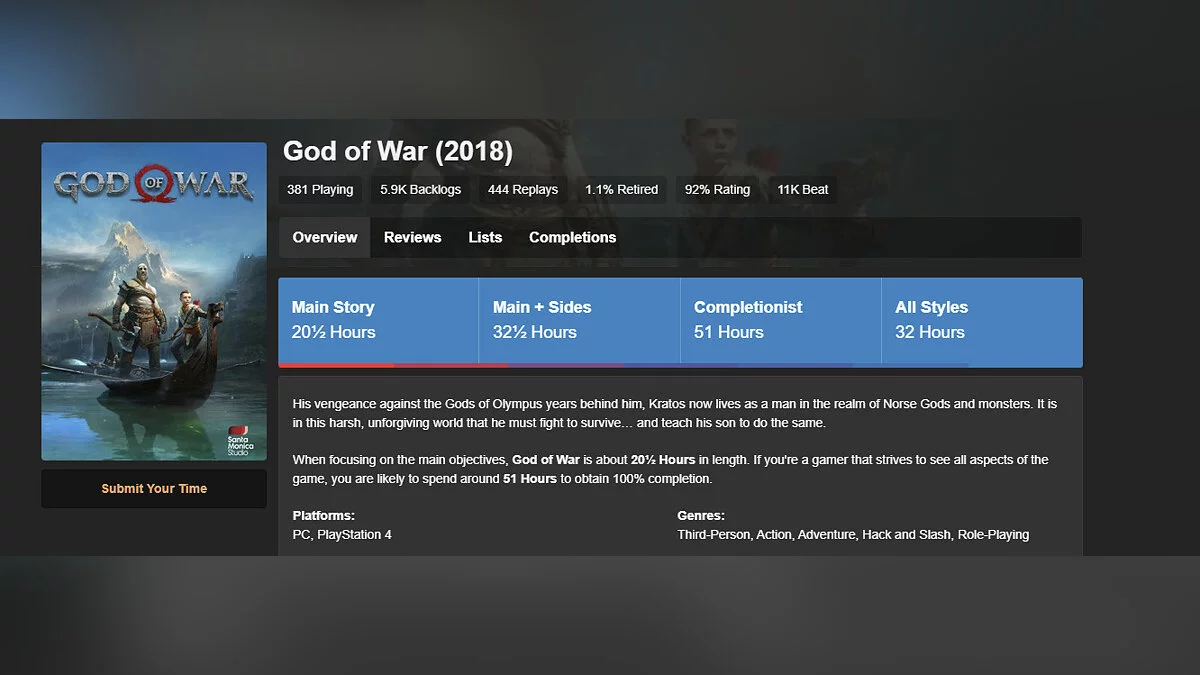Click the Submit Your Time button
This screenshot has height=675, width=1200.
(154, 489)
